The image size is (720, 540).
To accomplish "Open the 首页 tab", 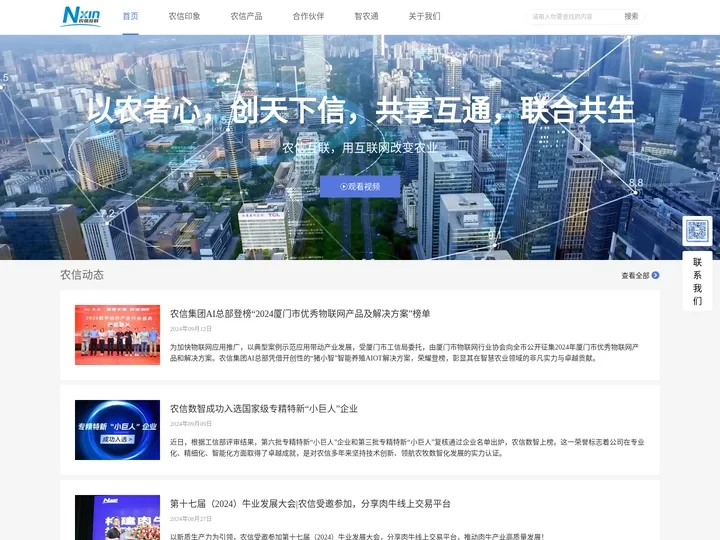I will click(130, 16).
